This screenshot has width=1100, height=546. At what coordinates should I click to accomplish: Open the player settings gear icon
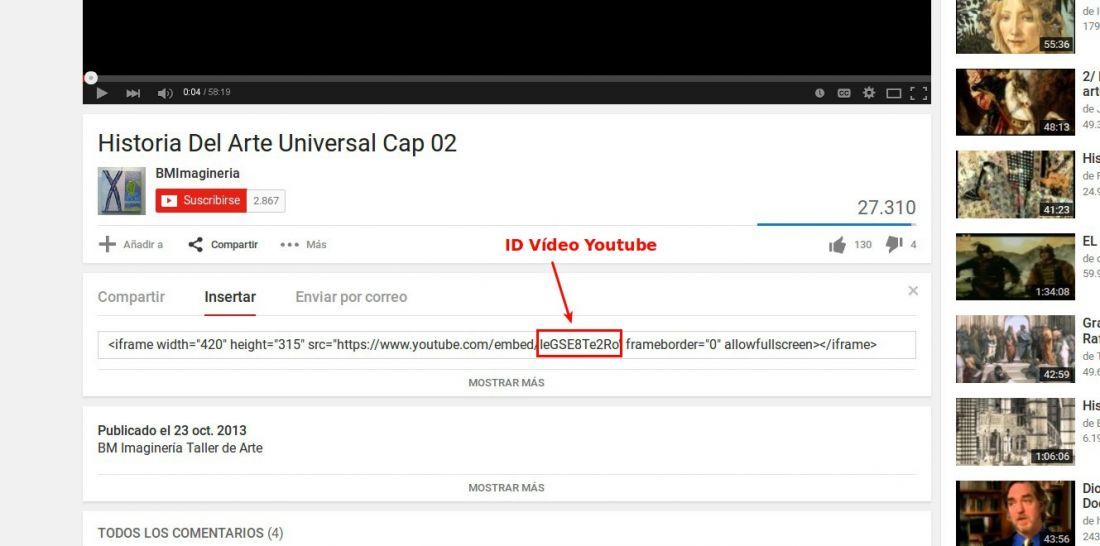pos(868,93)
